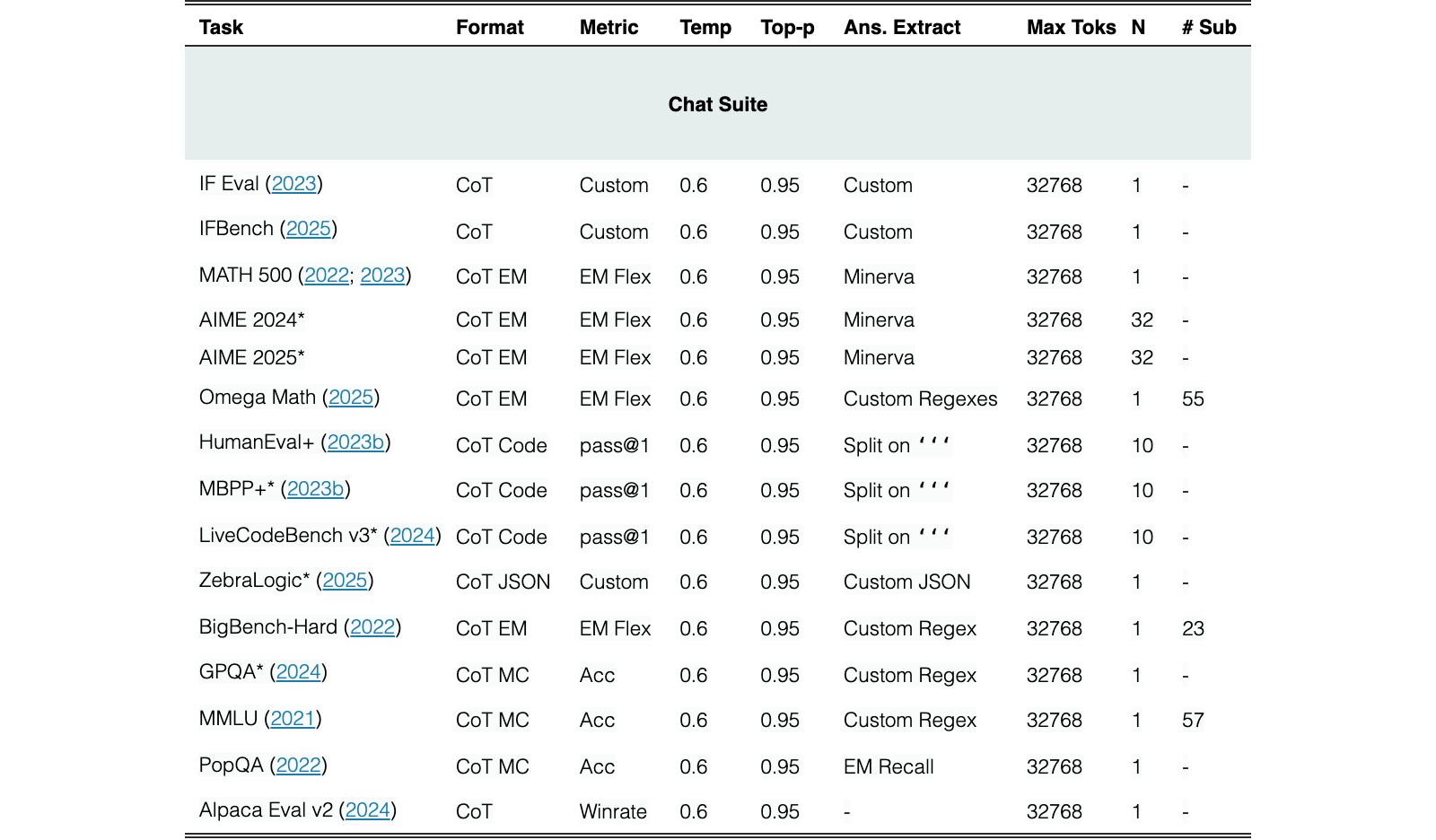Open the MMLU 2021 citation link
The image size is (1436, 840).
[x=293, y=719]
